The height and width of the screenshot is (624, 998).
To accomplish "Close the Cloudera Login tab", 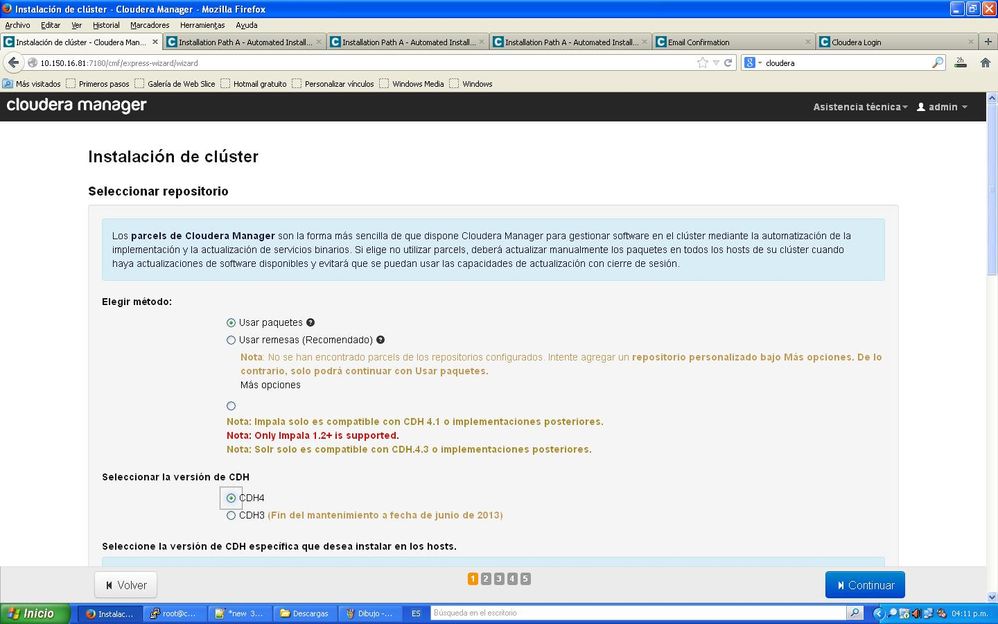I will pyautogui.click(x=971, y=42).
